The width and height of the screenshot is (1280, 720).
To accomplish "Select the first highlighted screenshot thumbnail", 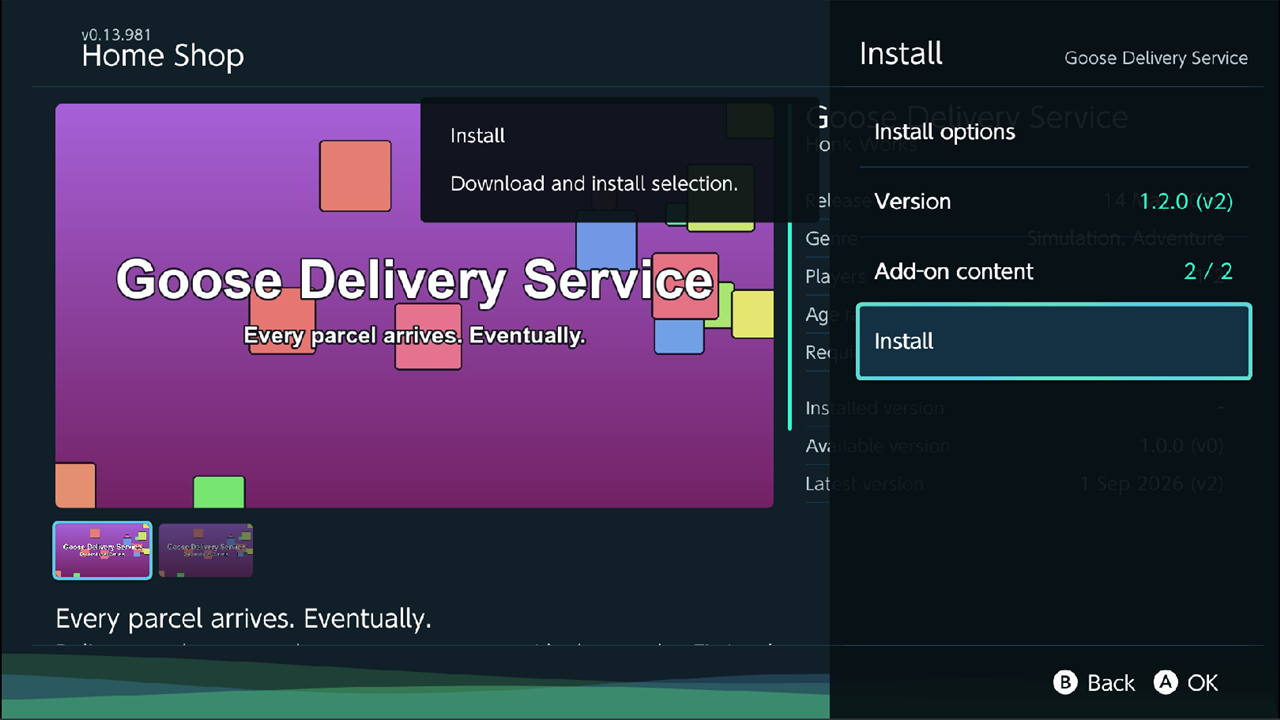I will pos(102,550).
